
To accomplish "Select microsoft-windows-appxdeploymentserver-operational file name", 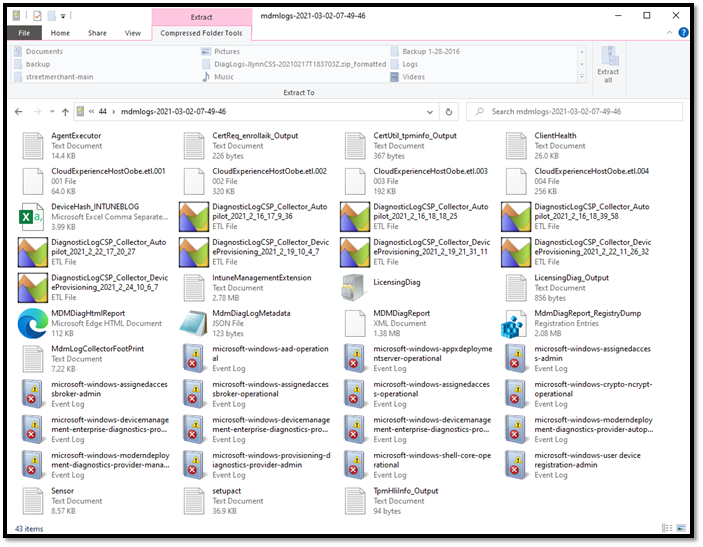I will click(433, 353).
